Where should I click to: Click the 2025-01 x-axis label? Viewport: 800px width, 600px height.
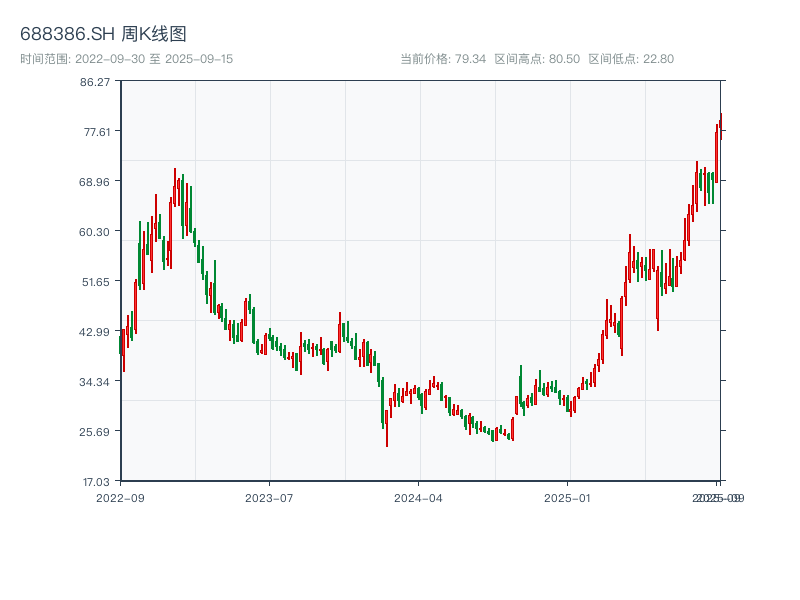(x=567, y=498)
